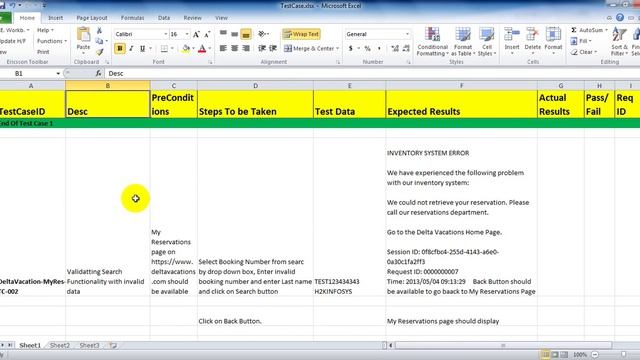Viewport: 640px width, 360px height.
Task: Click the Copy icon
Action: pyautogui.click(x=99, y=41)
